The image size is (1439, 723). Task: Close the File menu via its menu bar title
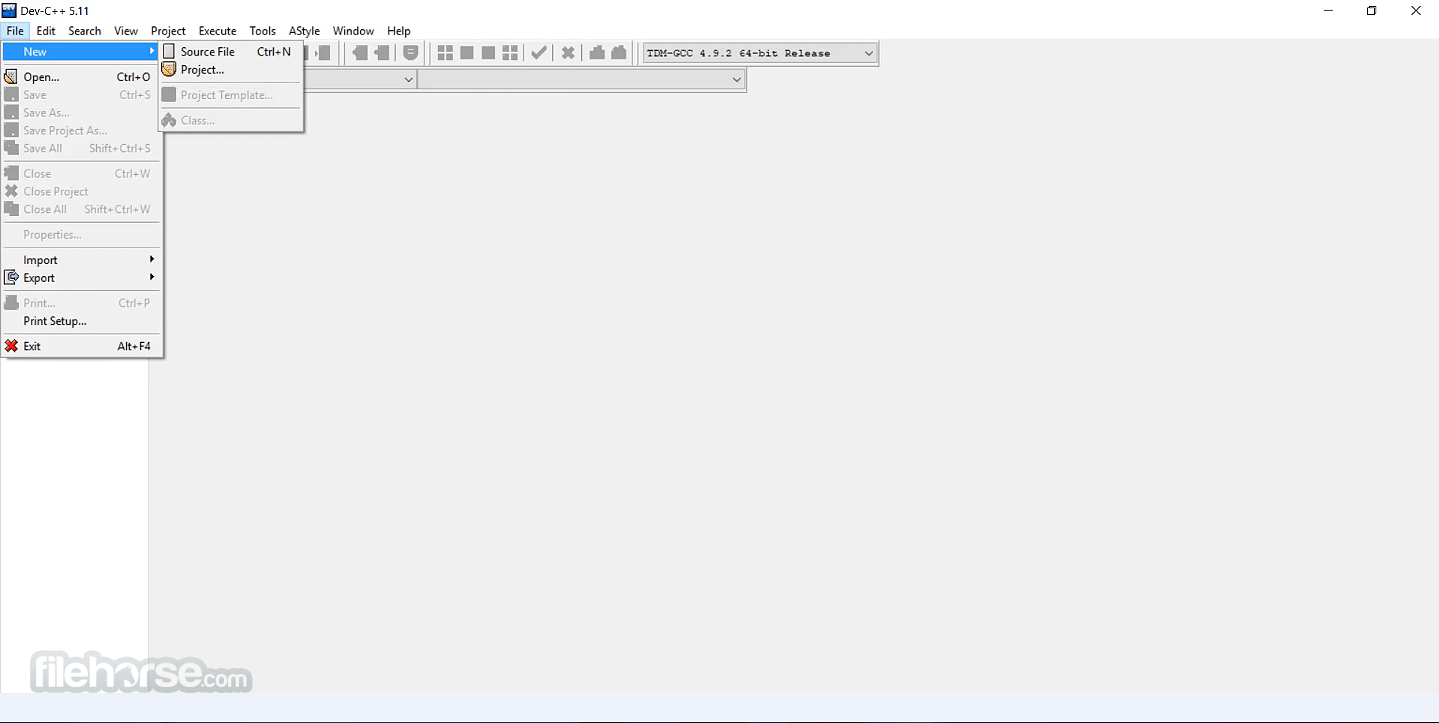click(15, 31)
